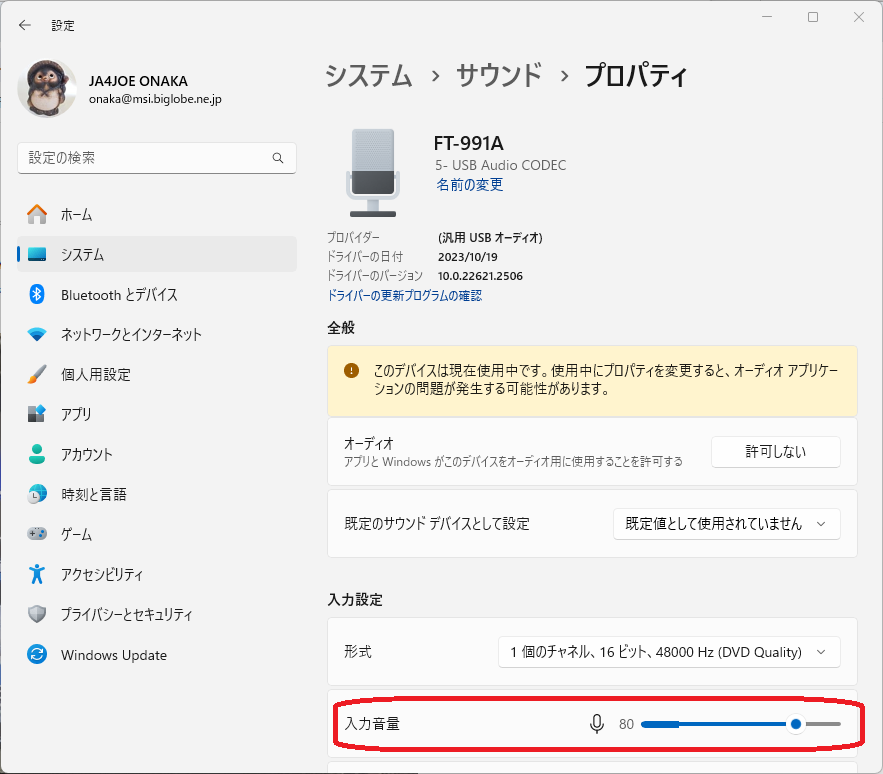Viewport: 883px width, 774px height.
Task: Click the input volume value 80
Action: [626, 724]
